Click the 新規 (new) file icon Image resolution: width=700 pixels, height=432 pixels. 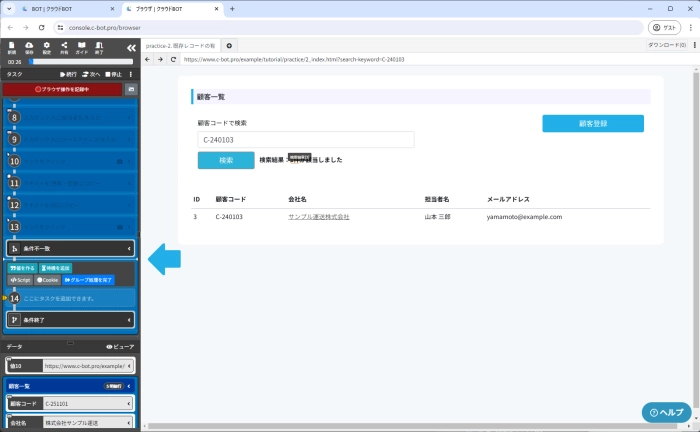click(x=11, y=47)
